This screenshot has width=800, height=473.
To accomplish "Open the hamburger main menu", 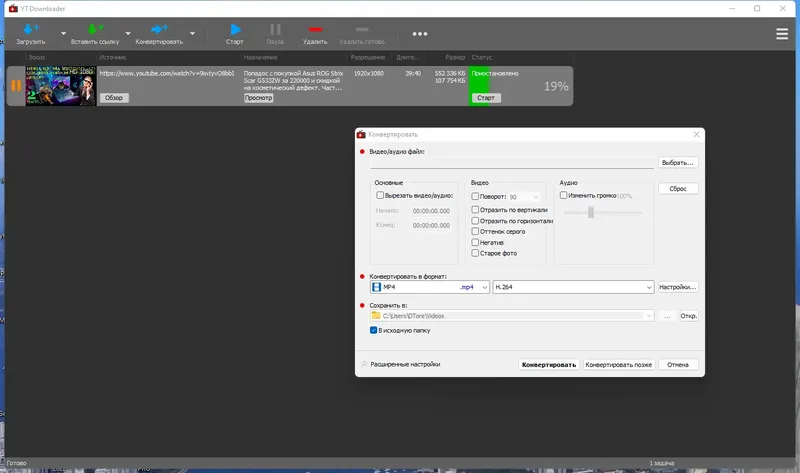I will [x=782, y=34].
